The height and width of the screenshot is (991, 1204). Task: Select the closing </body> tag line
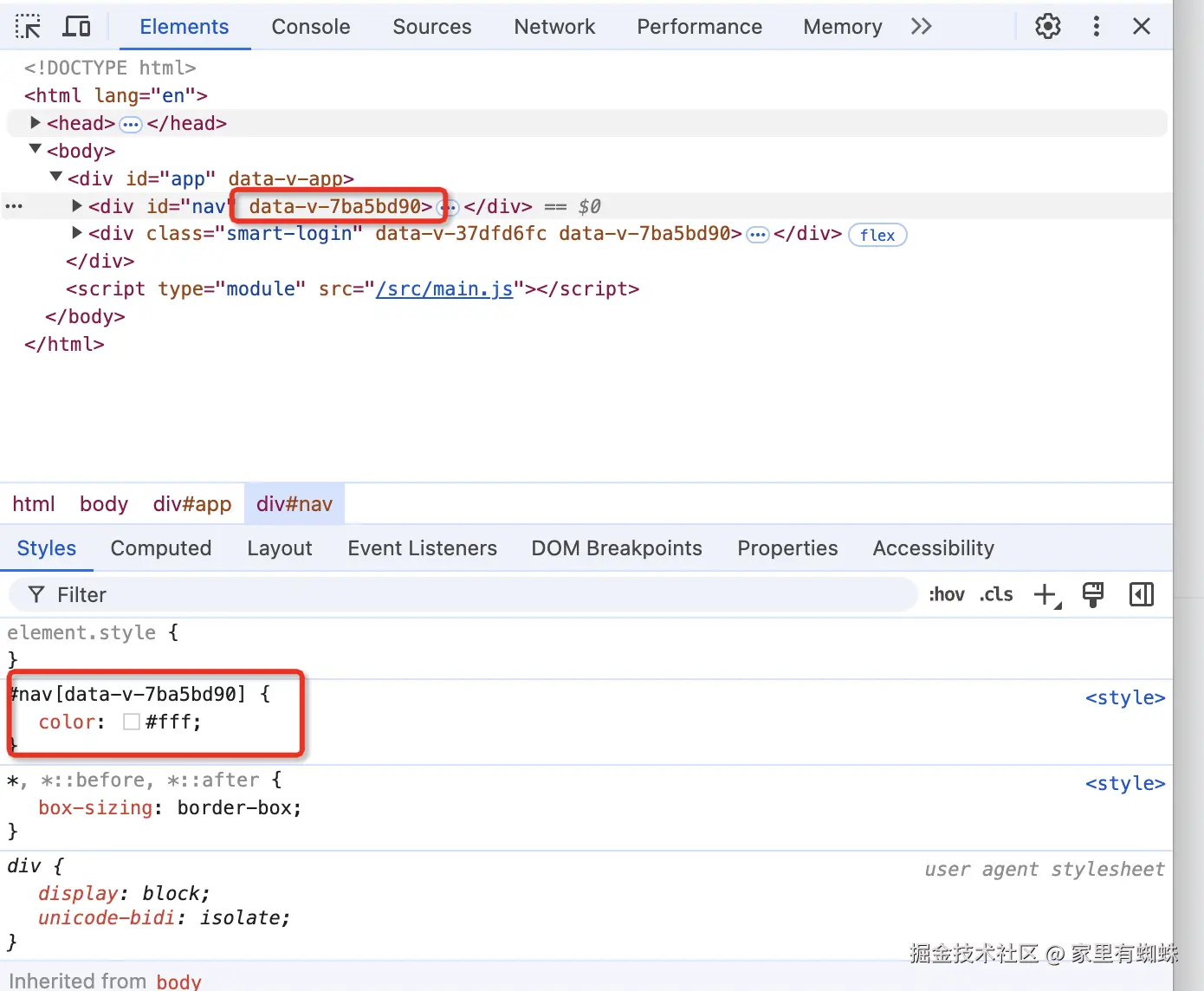[x=85, y=316]
